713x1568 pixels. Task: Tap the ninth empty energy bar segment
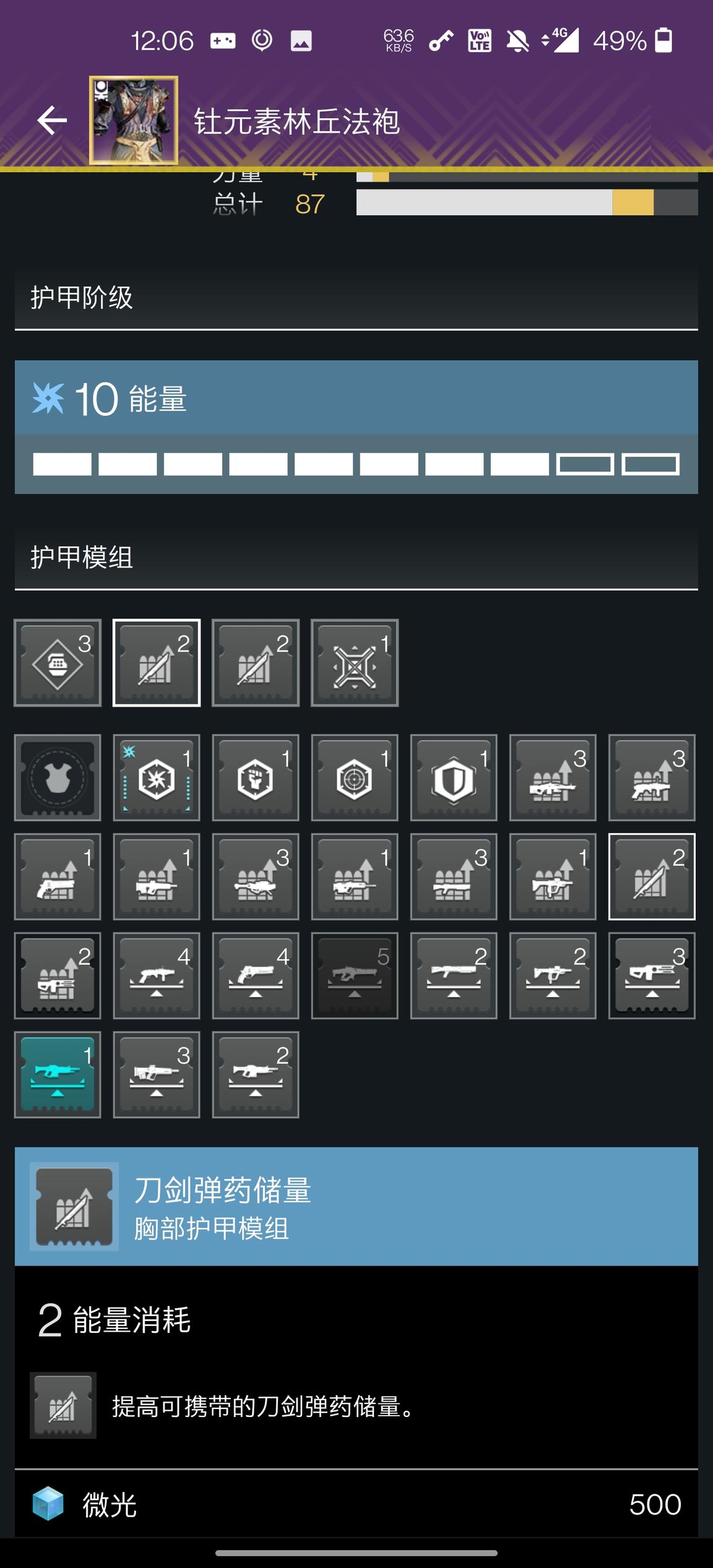tap(585, 464)
